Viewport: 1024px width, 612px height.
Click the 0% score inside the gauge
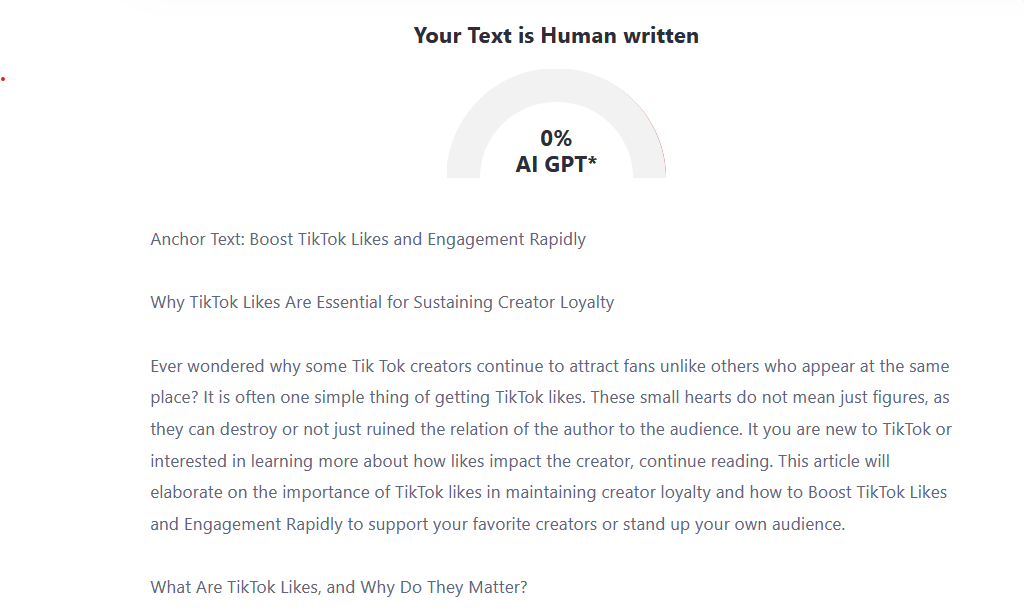tap(556, 139)
